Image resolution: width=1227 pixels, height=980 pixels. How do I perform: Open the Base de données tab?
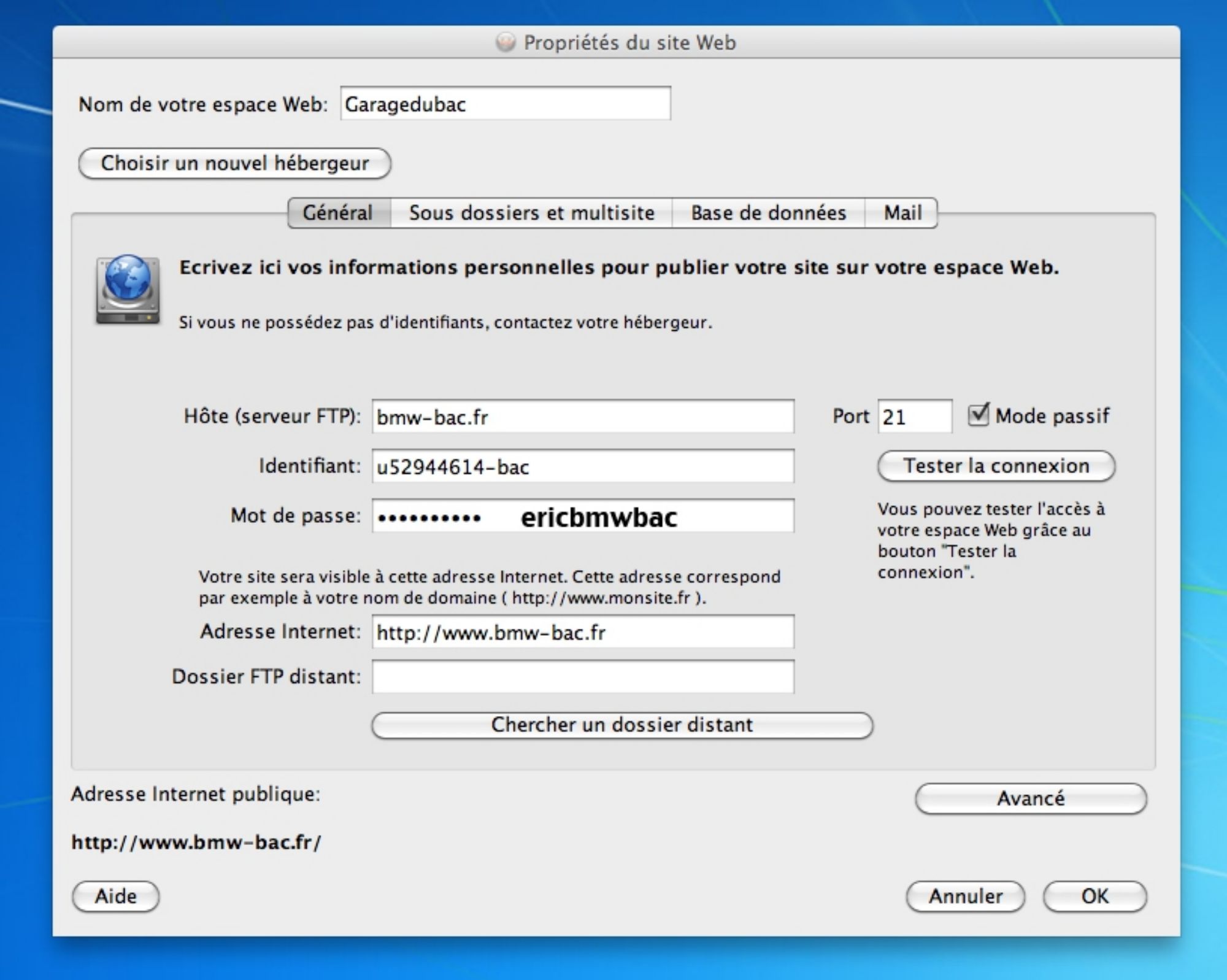(768, 213)
